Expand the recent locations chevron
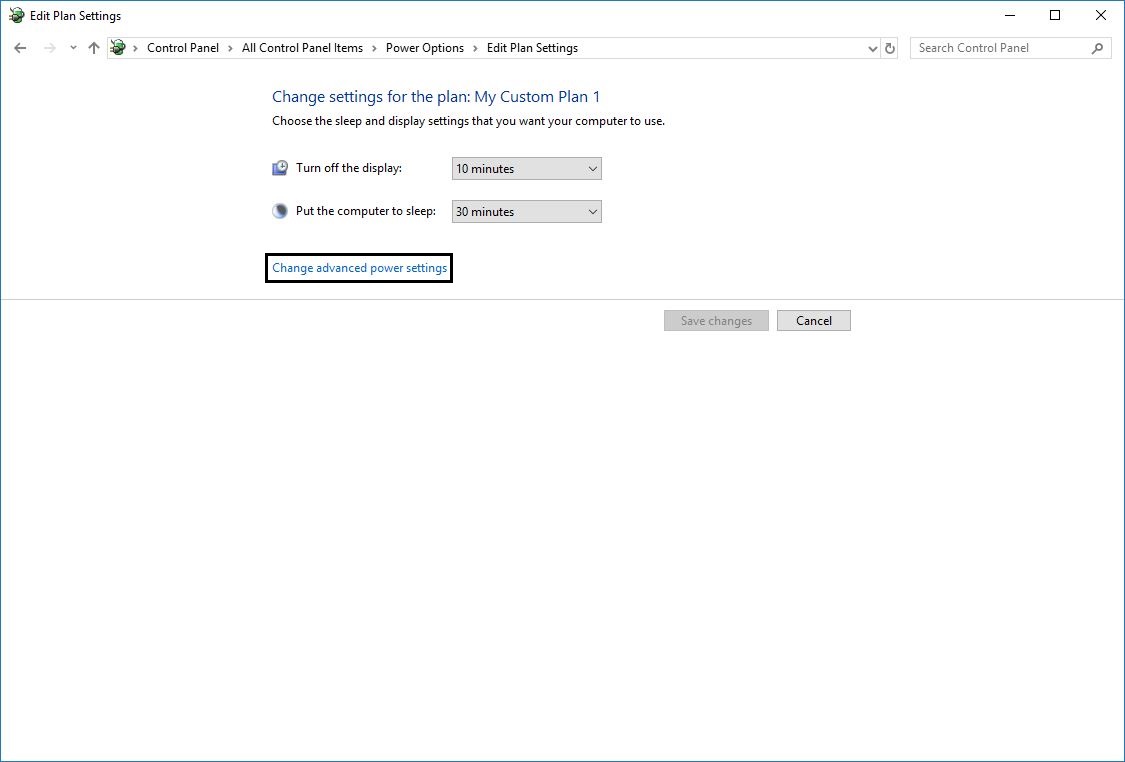Image resolution: width=1125 pixels, height=762 pixels. coord(71,47)
